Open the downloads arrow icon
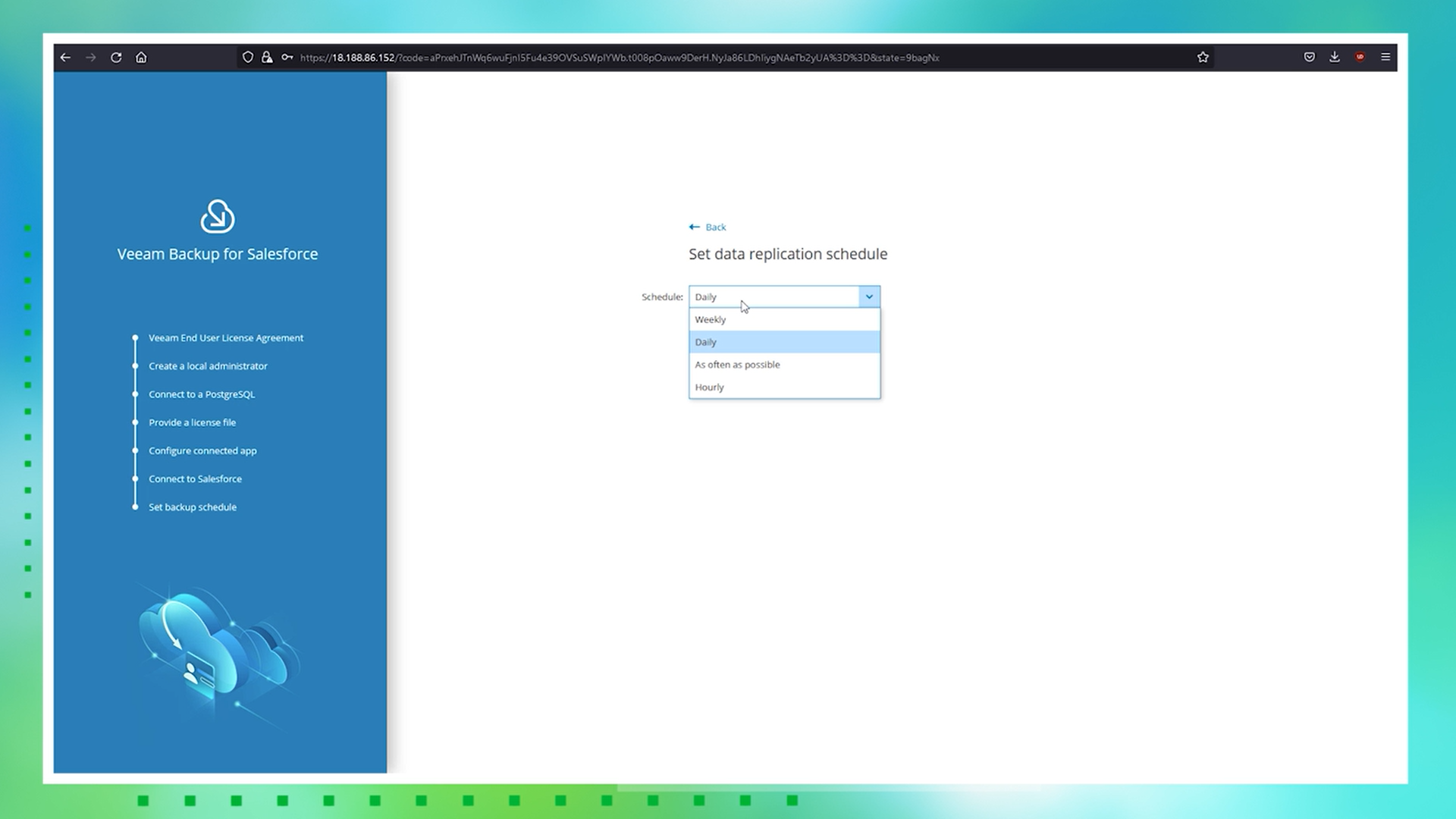 point(1335,58)
